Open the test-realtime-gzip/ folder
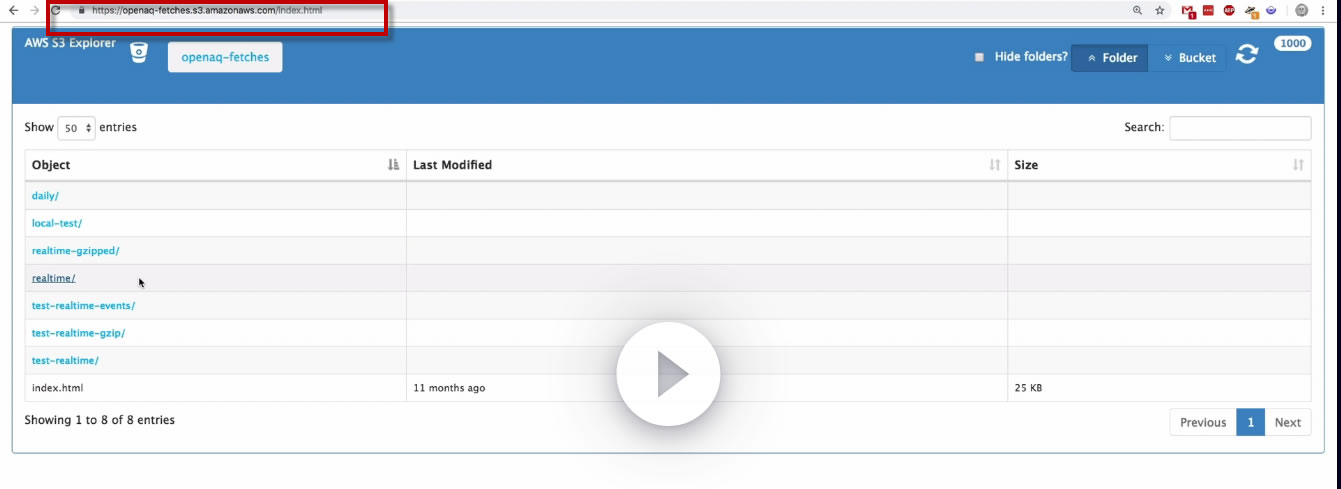Image resolution: width=1341 pixels, height=489 pixels. pos(78,333)
